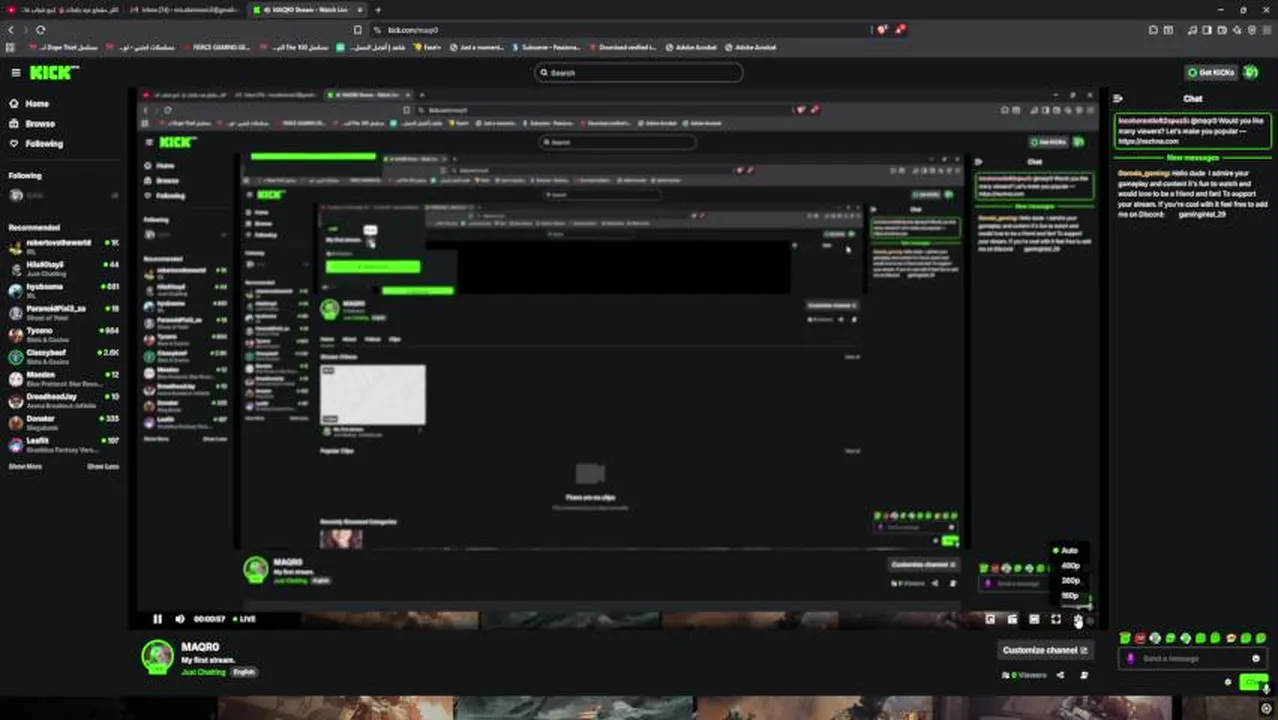
Task: Open Tycono recommended channel
Action: (x=62, y=334)
